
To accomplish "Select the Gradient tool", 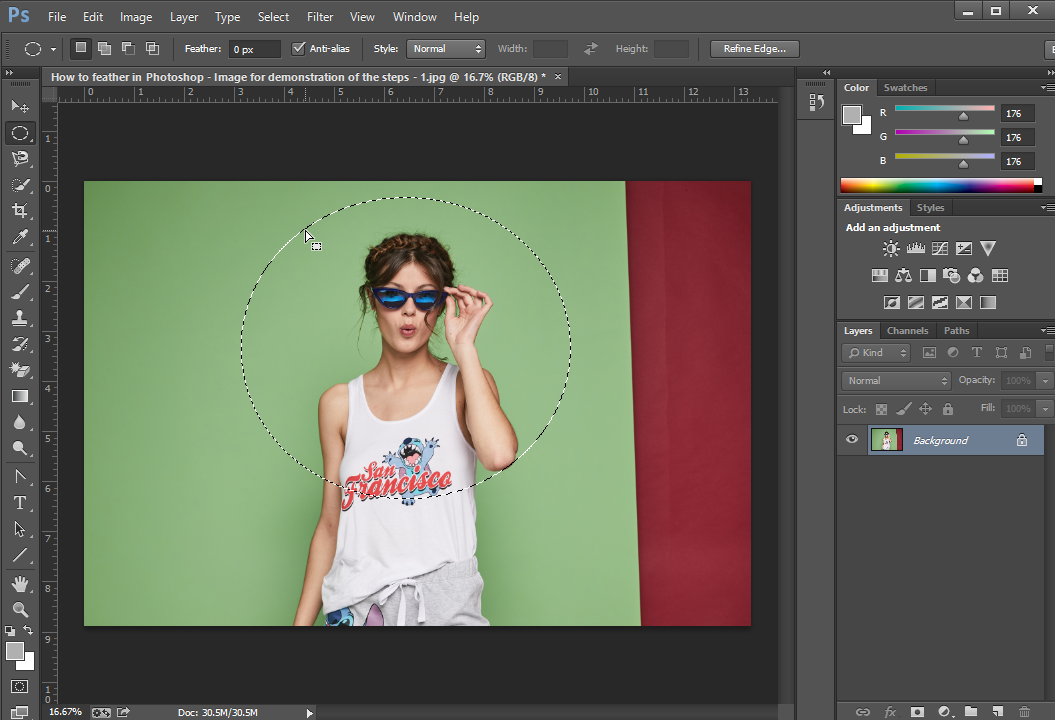I will (21, 395).
